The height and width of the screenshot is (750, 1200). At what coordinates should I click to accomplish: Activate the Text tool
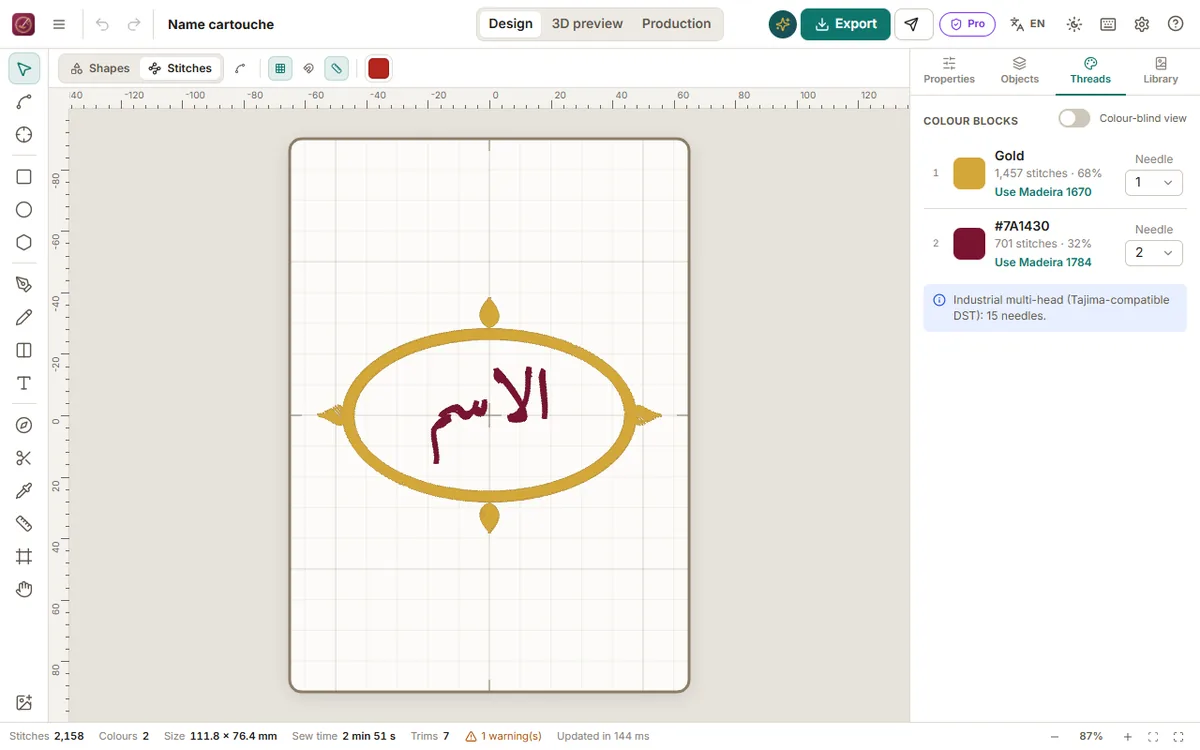click(x=24, y=384)
